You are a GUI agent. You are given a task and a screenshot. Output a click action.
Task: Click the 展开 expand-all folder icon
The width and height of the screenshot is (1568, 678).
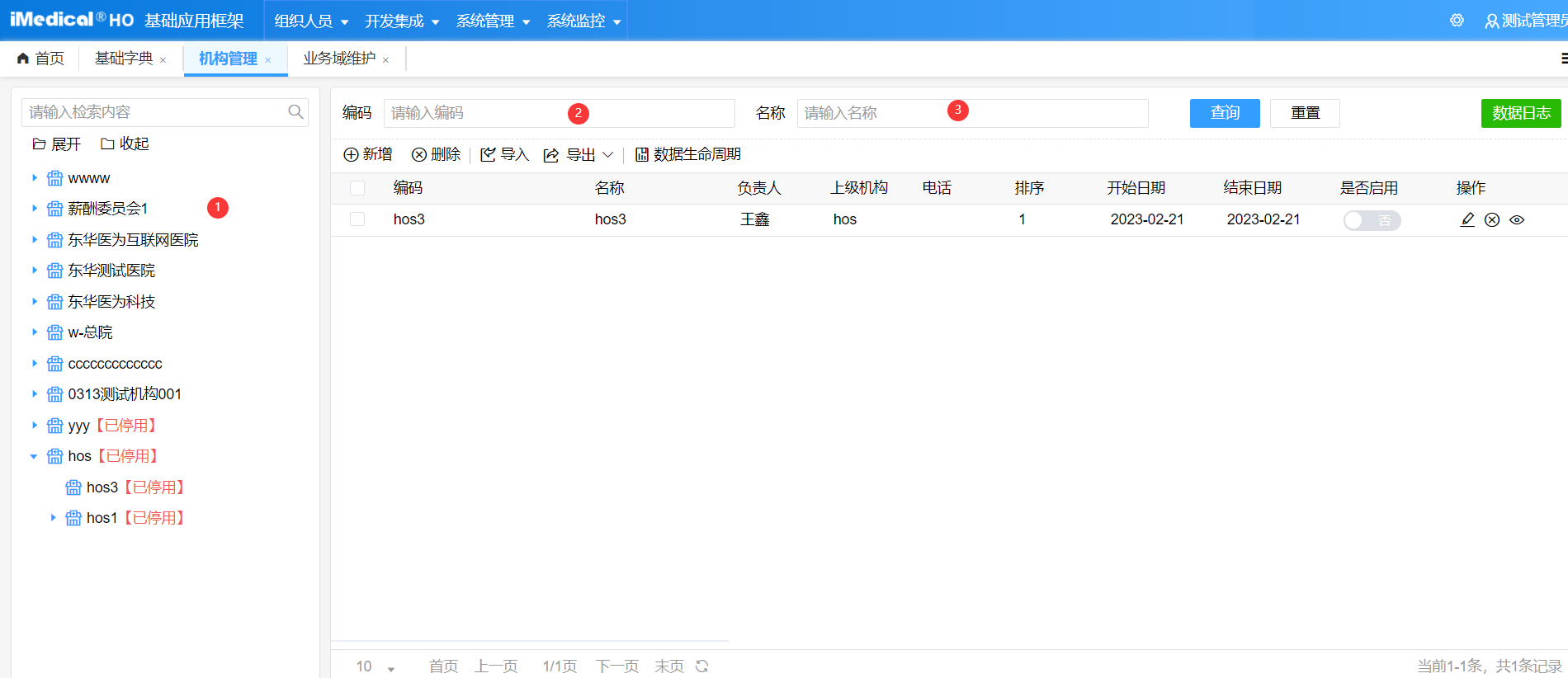39,144
